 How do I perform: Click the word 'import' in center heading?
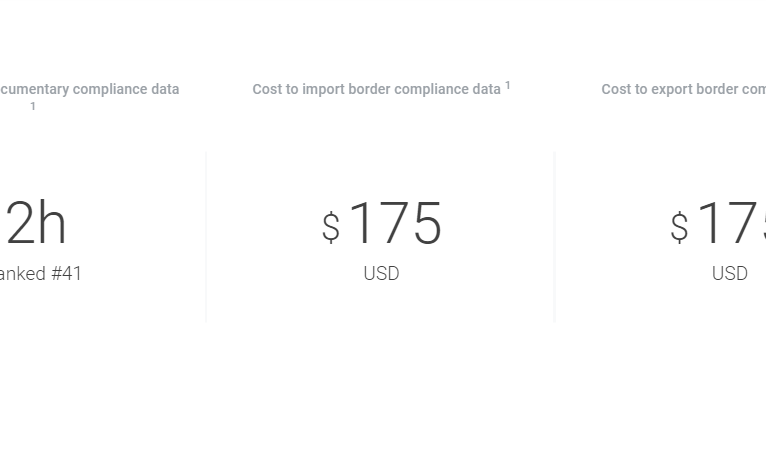point(323,89)
